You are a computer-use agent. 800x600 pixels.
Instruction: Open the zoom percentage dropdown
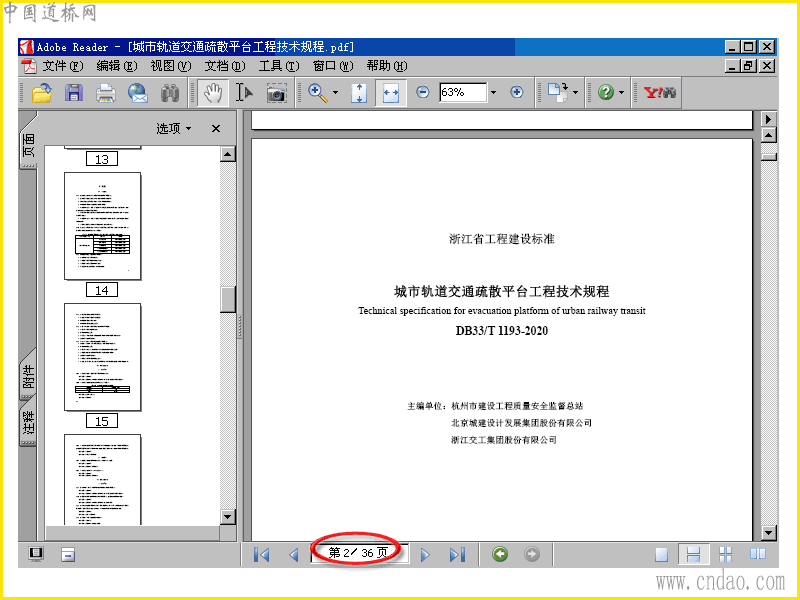tap(493, 93)
